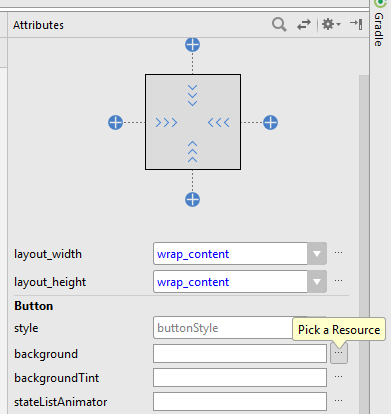Pick a resource for layout_width
This screenshot has width=392, height=414.
click(338, 253)
